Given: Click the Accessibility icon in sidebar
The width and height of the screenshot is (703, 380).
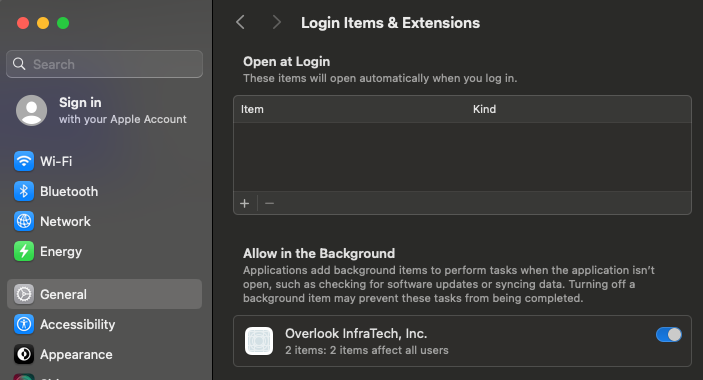Looking at the screenshot, I should tap(24, 324).
